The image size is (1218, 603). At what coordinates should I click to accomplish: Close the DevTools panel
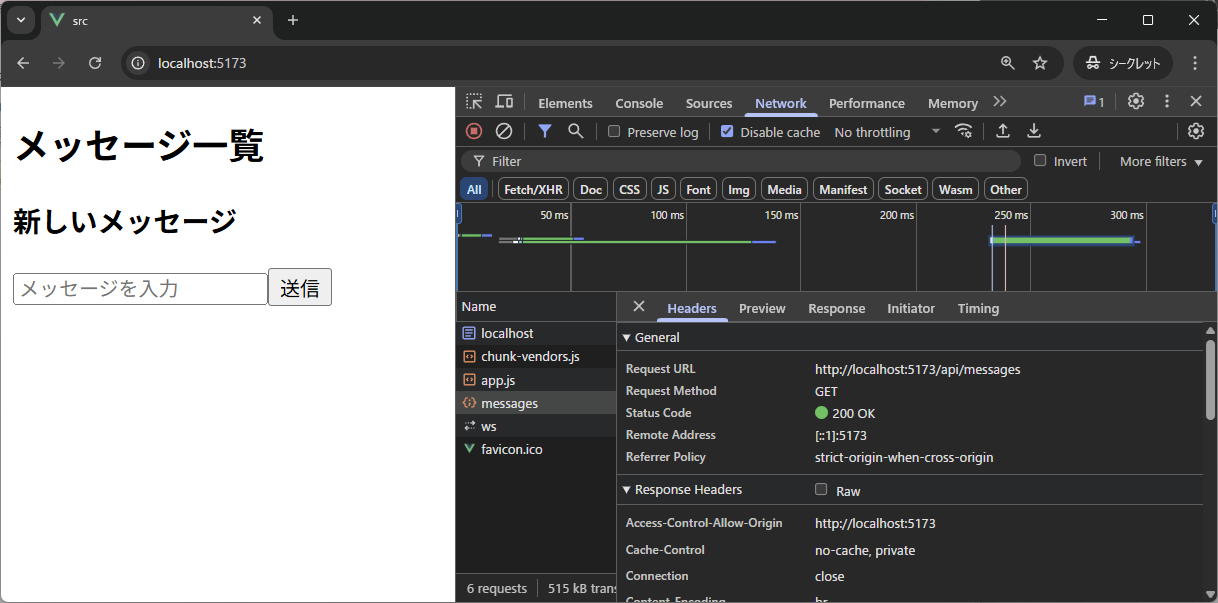[1196, 102]
